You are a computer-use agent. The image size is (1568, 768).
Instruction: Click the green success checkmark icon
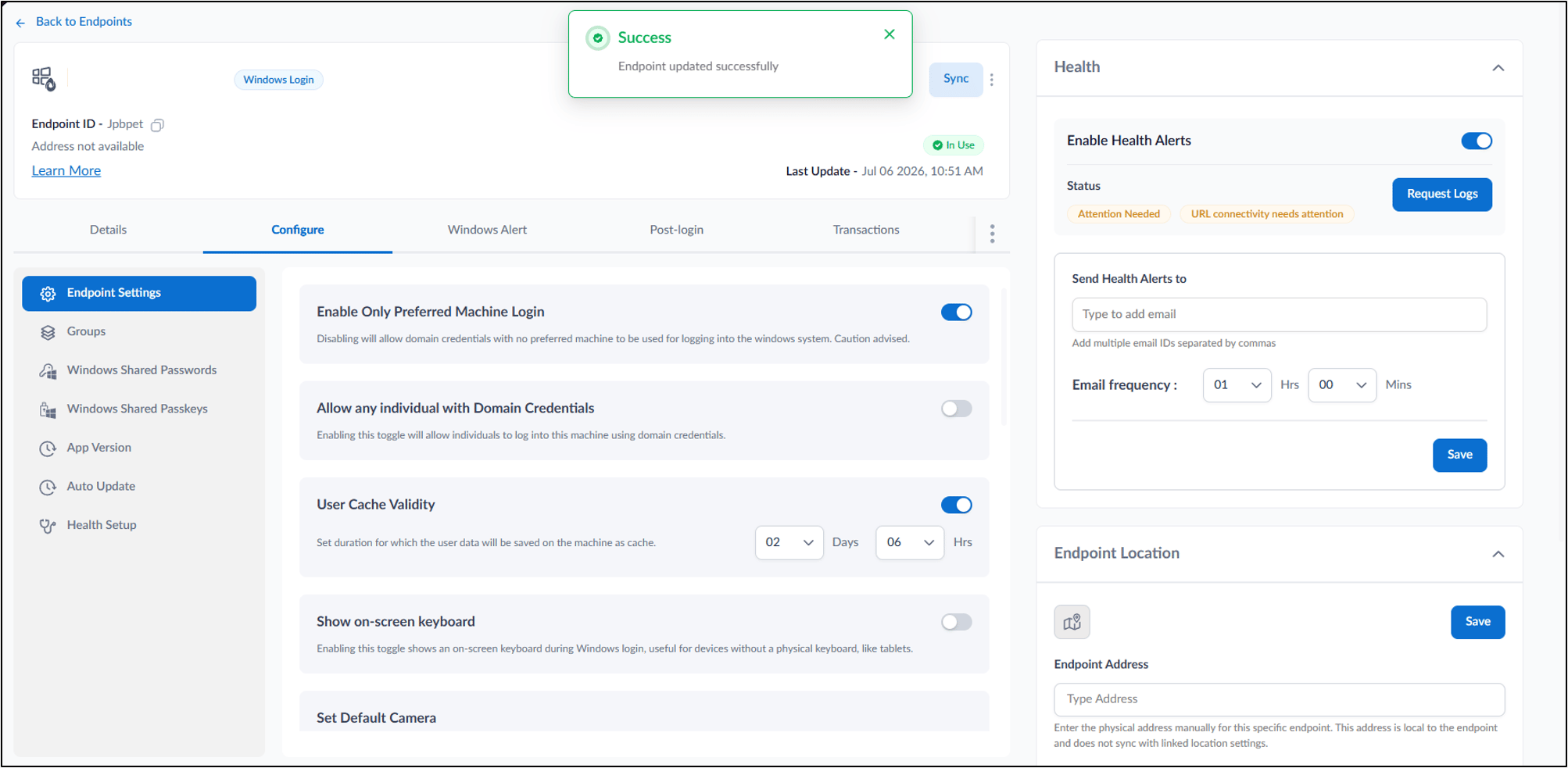[598, 38]
